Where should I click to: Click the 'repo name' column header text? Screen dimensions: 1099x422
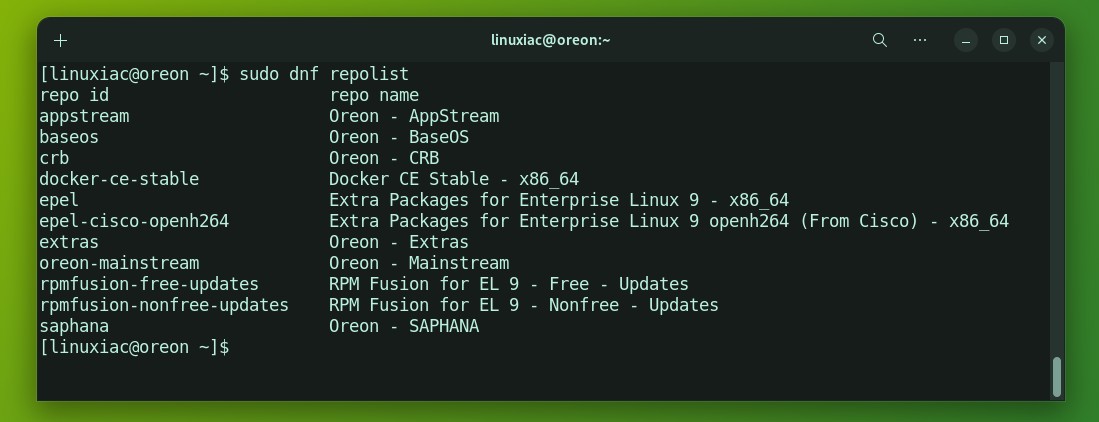tap(374, 95)
